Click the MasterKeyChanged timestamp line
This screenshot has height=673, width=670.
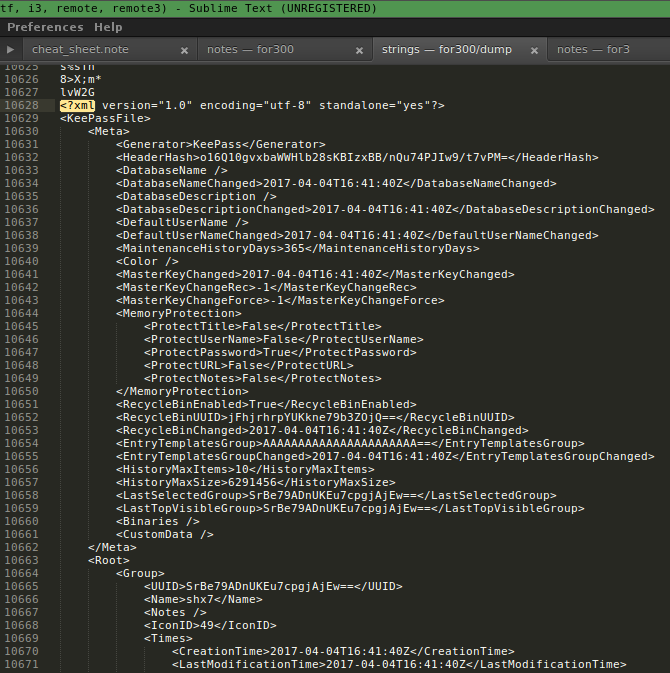tap(315, 274)
